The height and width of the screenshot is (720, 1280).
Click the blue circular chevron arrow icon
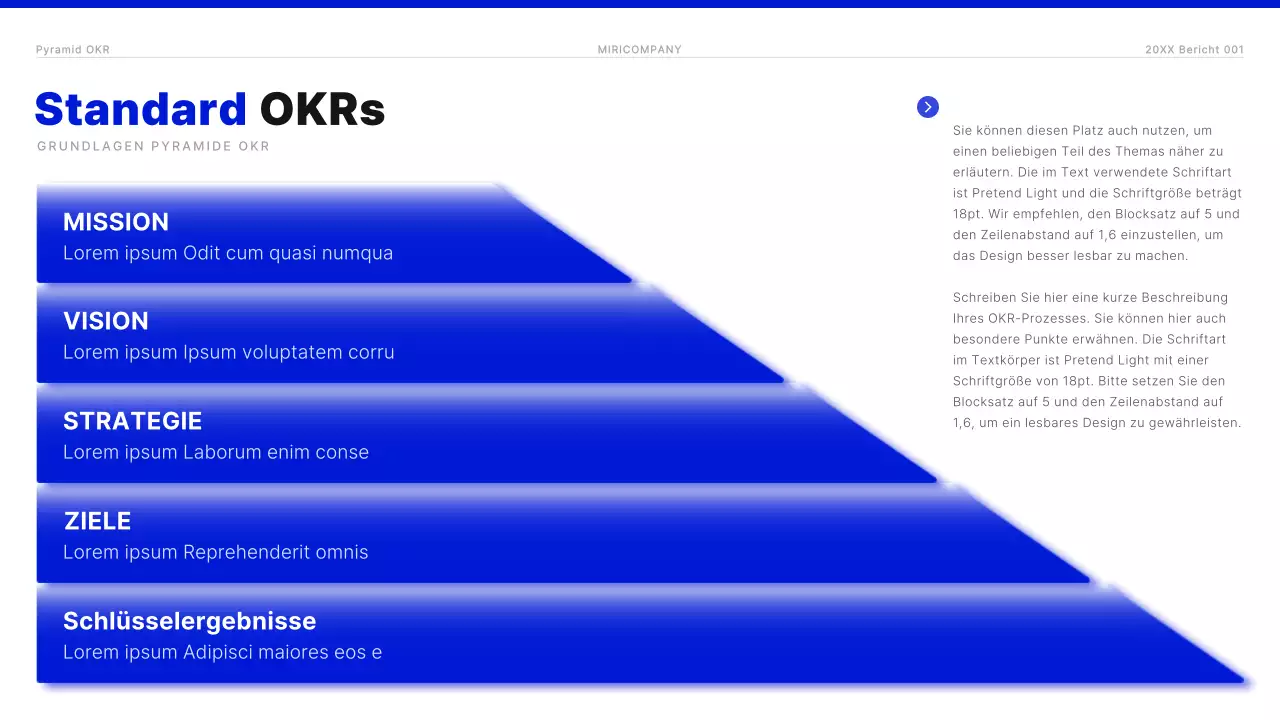pos(928,107)
